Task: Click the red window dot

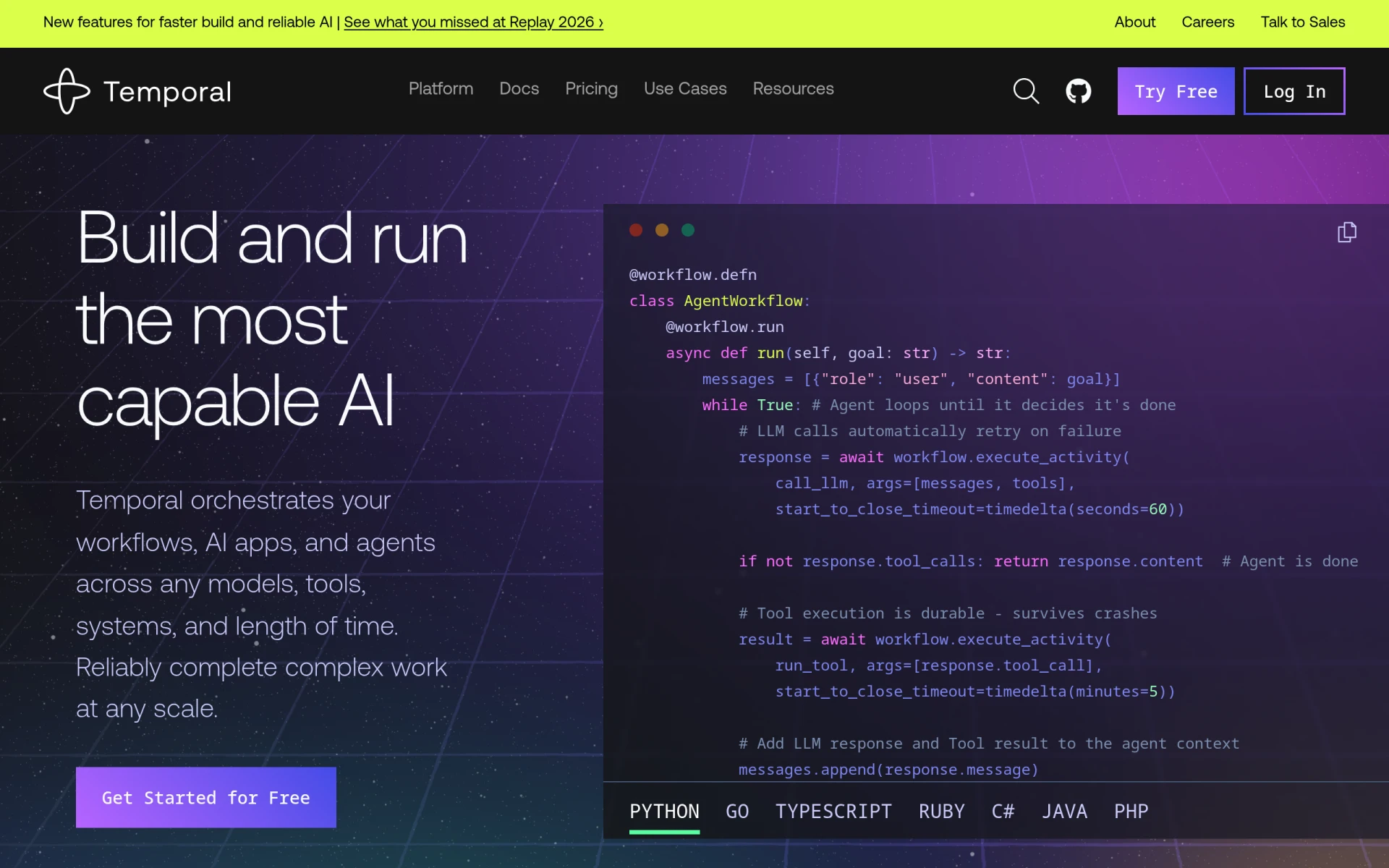Action: click(x=636, y=230)
